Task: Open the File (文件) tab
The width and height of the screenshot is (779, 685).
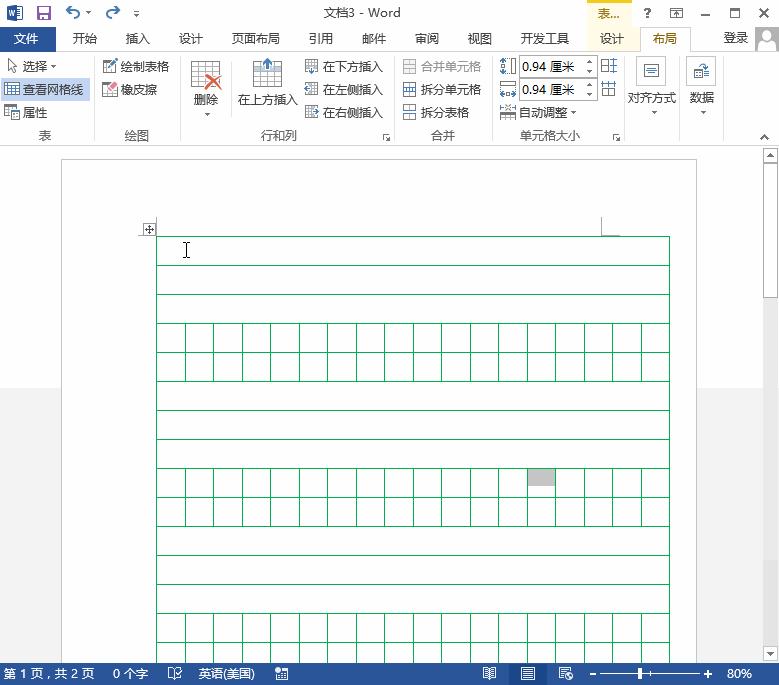Action: click(x=26, y=39)
